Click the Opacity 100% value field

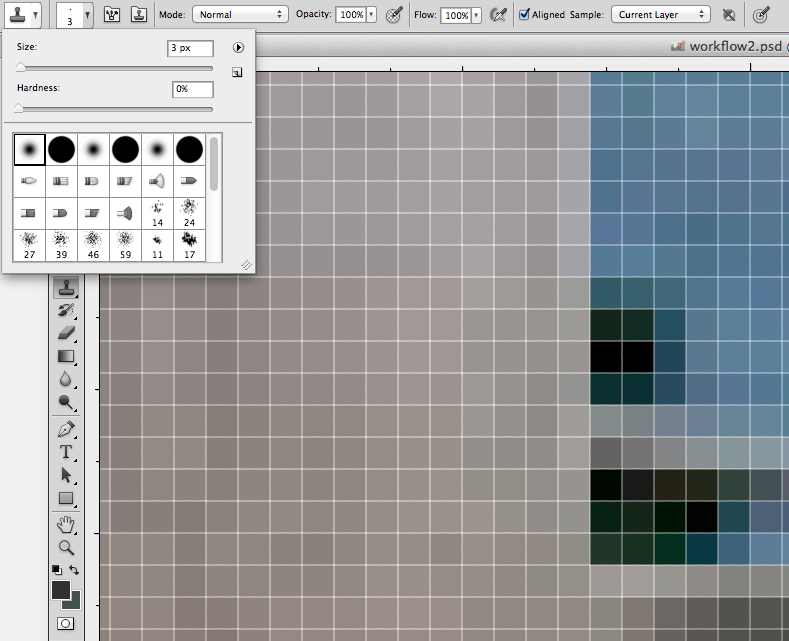tap(351, 15)
